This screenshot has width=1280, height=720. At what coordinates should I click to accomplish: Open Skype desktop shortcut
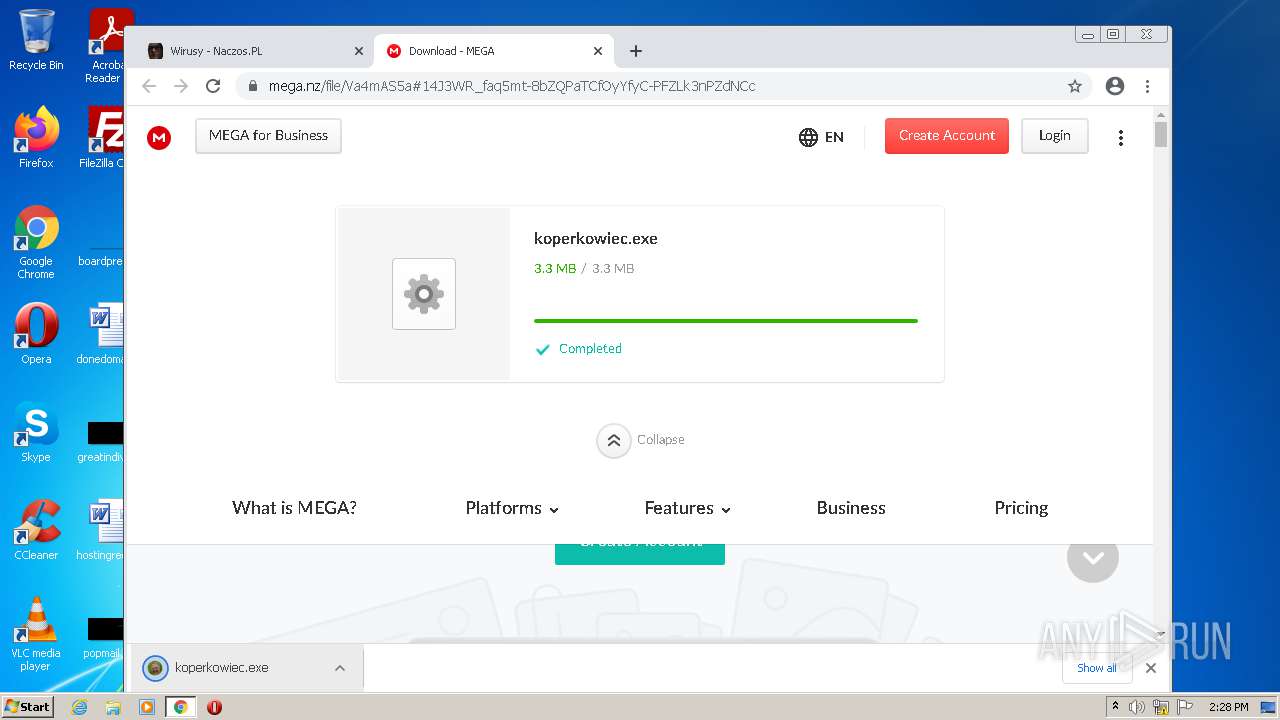pos(36,432)
